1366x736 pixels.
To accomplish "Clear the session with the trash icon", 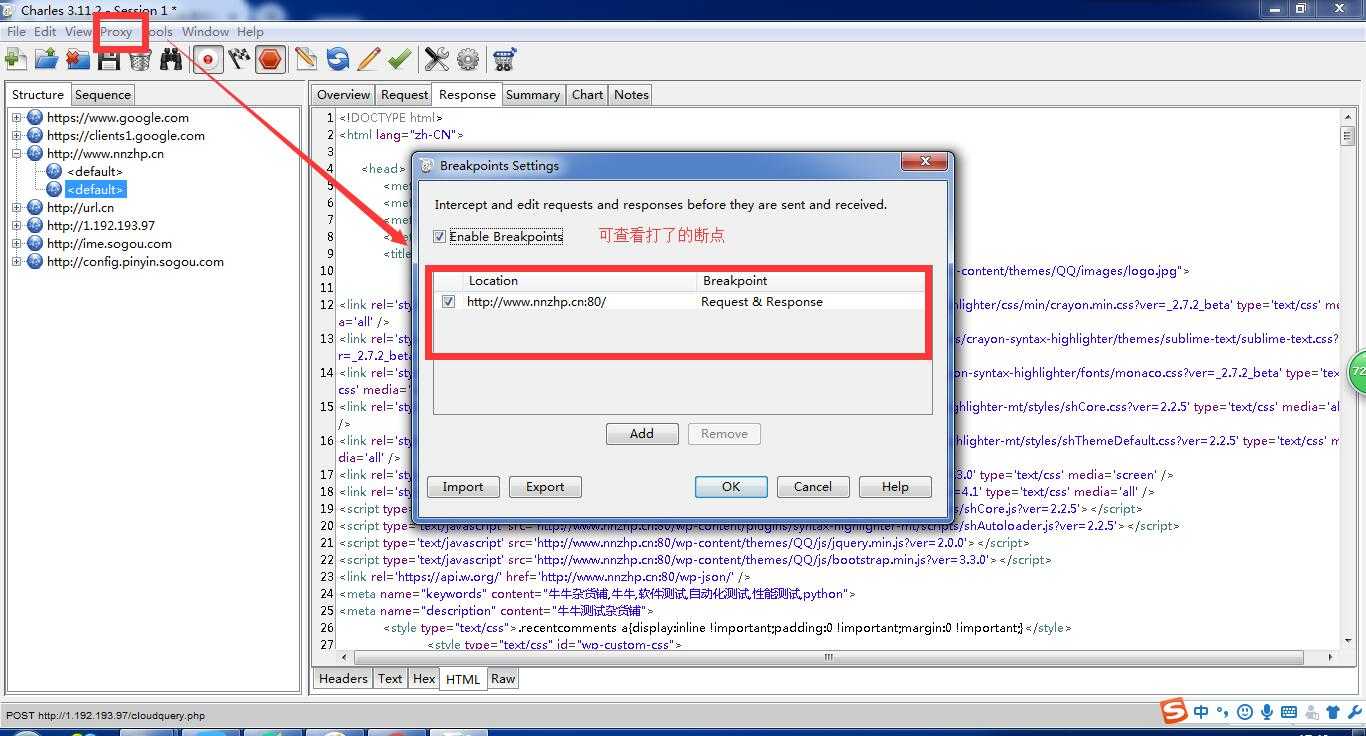I will [x=140, y=60].
